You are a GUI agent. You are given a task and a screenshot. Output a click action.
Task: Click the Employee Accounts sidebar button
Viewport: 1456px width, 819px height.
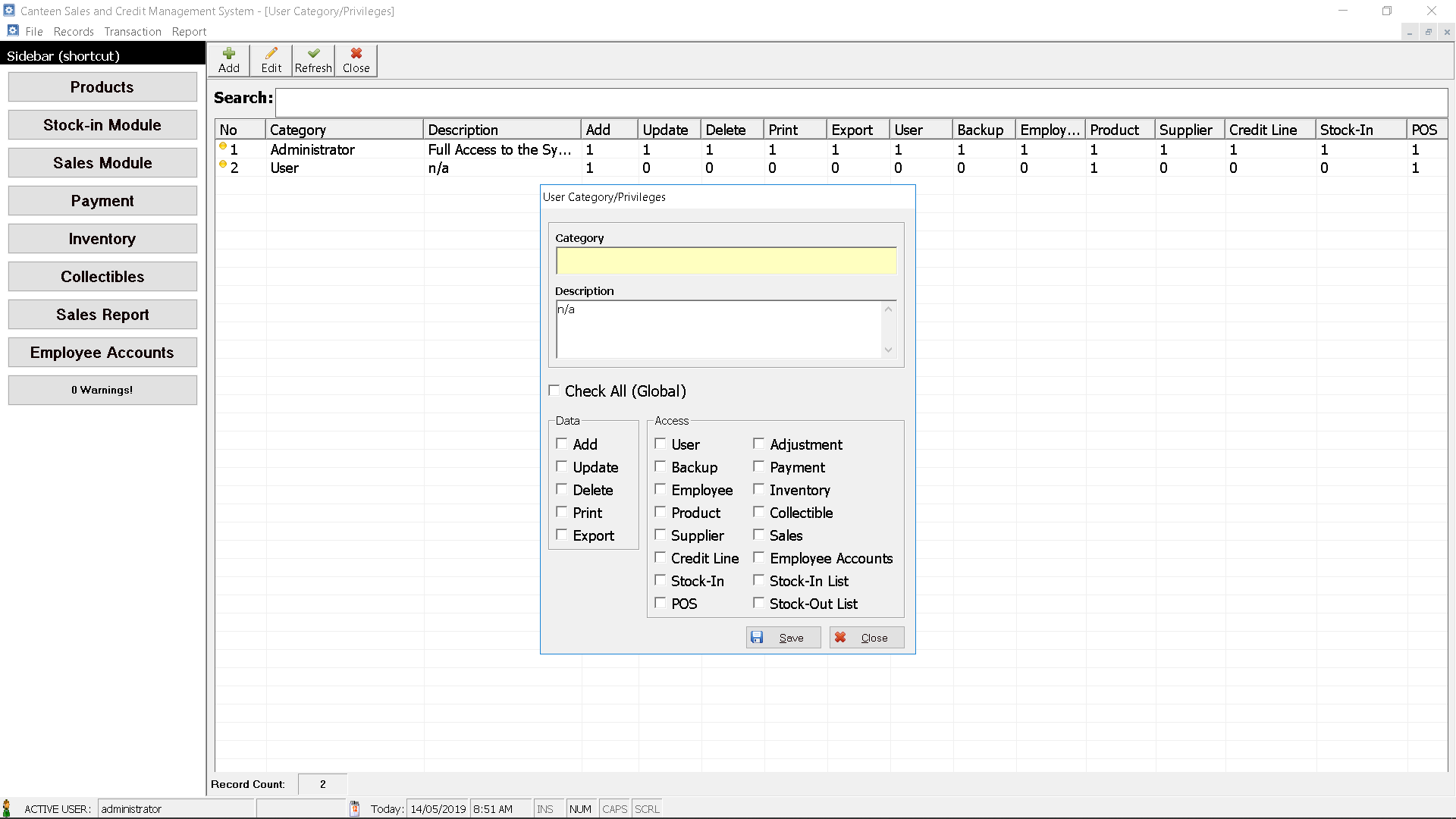102,352
